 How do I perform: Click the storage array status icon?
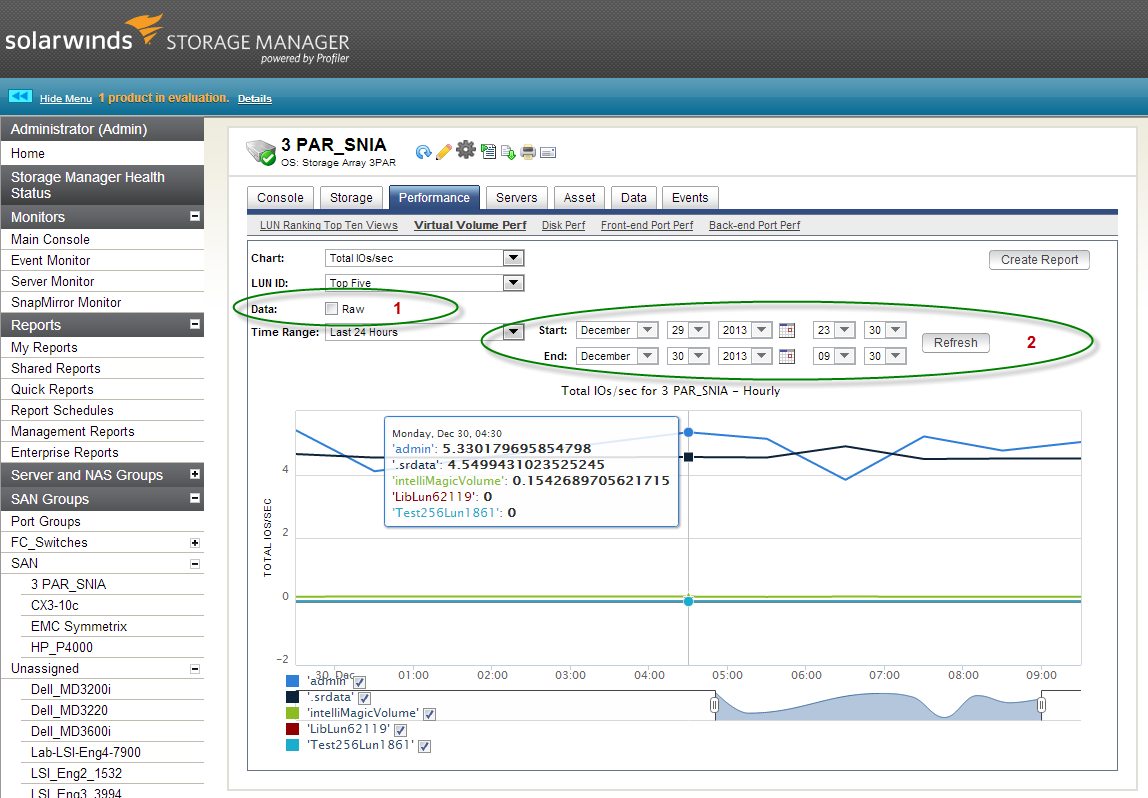(x=261, y=152)
